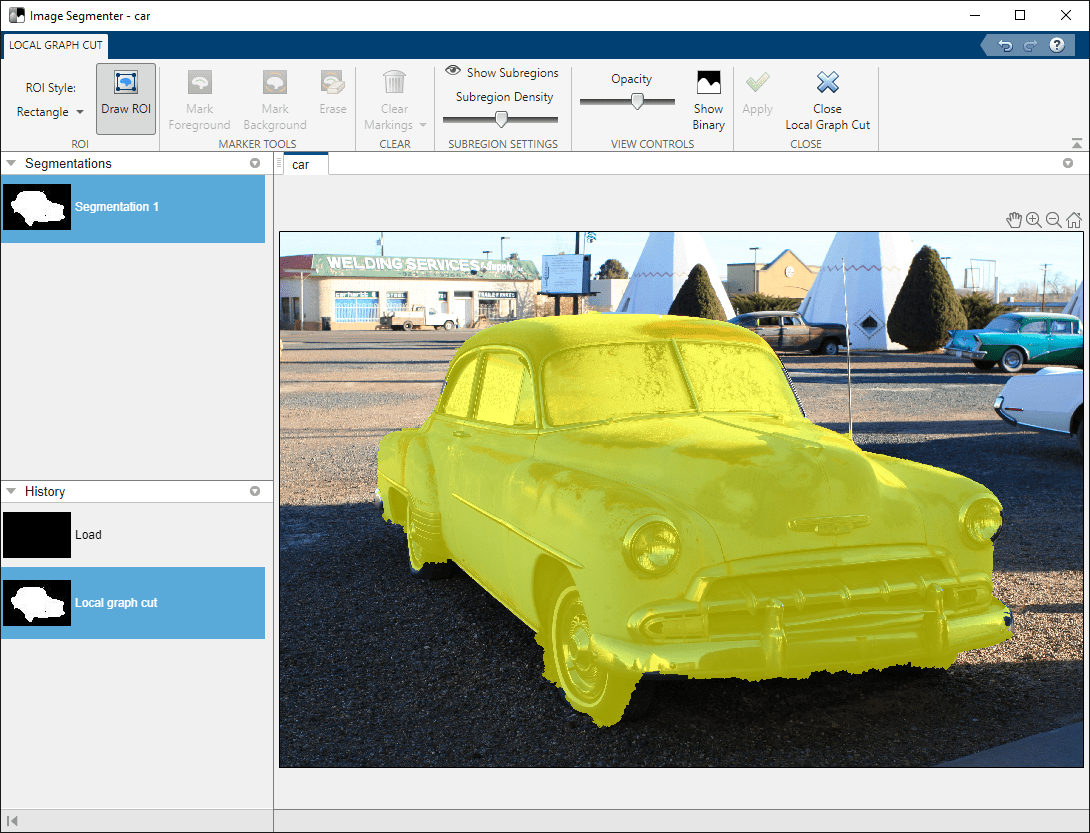This screenshot has height=833, width=1090.
Task: Select the Load history thumbnail
Action: pos(37,535)
